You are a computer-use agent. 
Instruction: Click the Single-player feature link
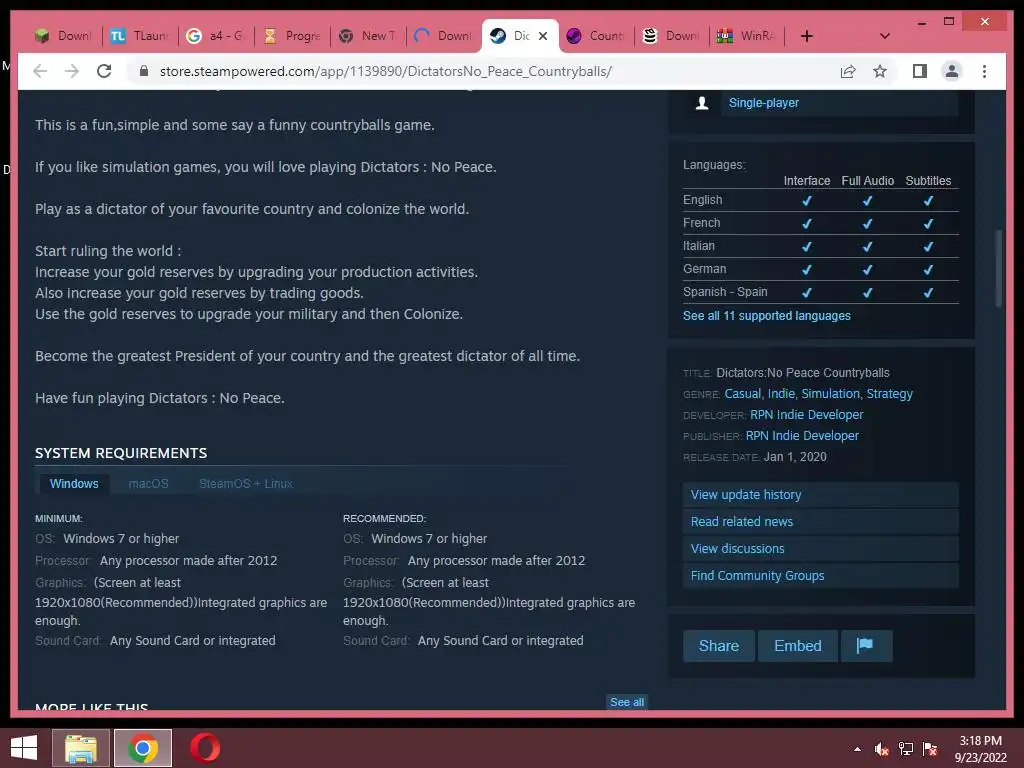coord(763,103)
